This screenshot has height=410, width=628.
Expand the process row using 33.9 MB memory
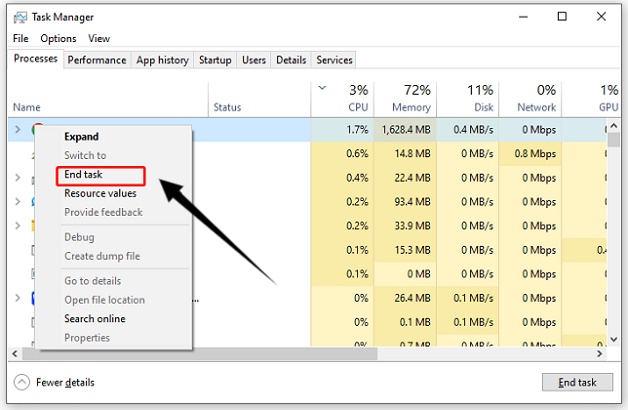click(18, 225)
